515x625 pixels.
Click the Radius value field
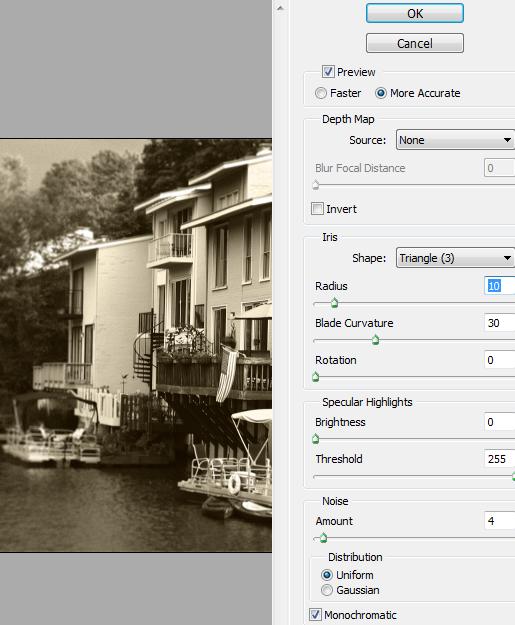[499, 286]
